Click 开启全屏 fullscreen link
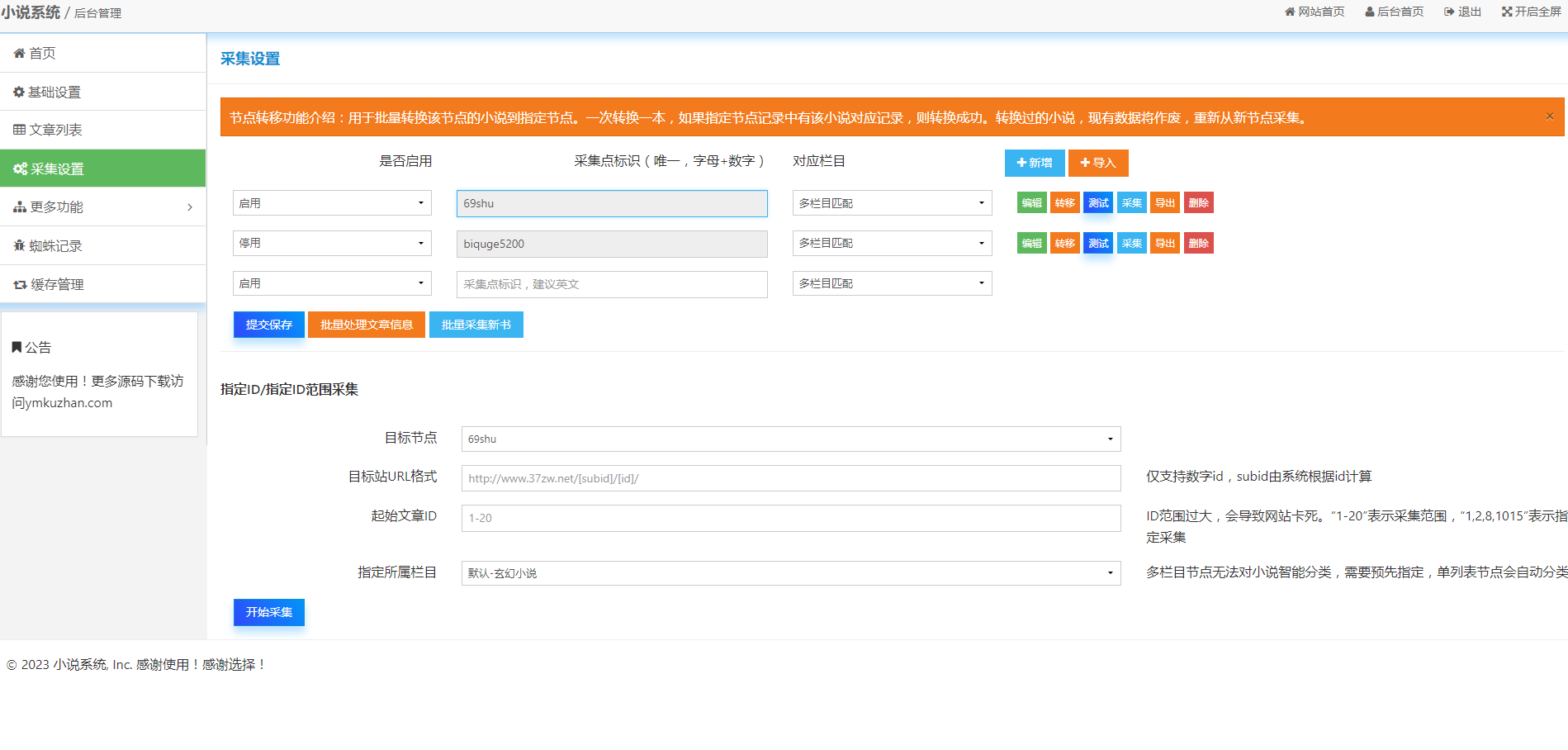This screenshot has height=750, width=1568. point(1532,12)
